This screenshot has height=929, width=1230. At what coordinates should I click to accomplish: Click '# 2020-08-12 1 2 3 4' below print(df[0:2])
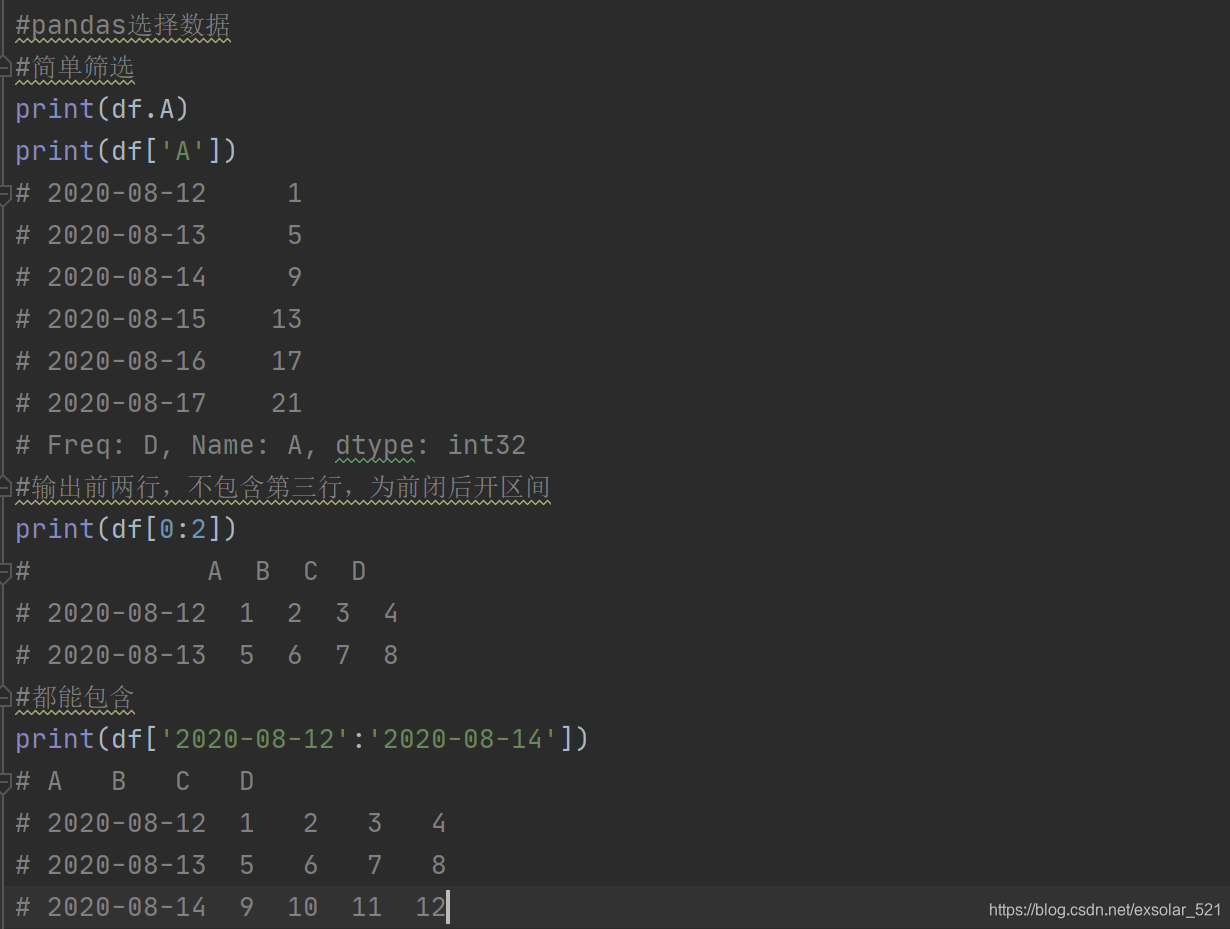(x=207, y=613)
